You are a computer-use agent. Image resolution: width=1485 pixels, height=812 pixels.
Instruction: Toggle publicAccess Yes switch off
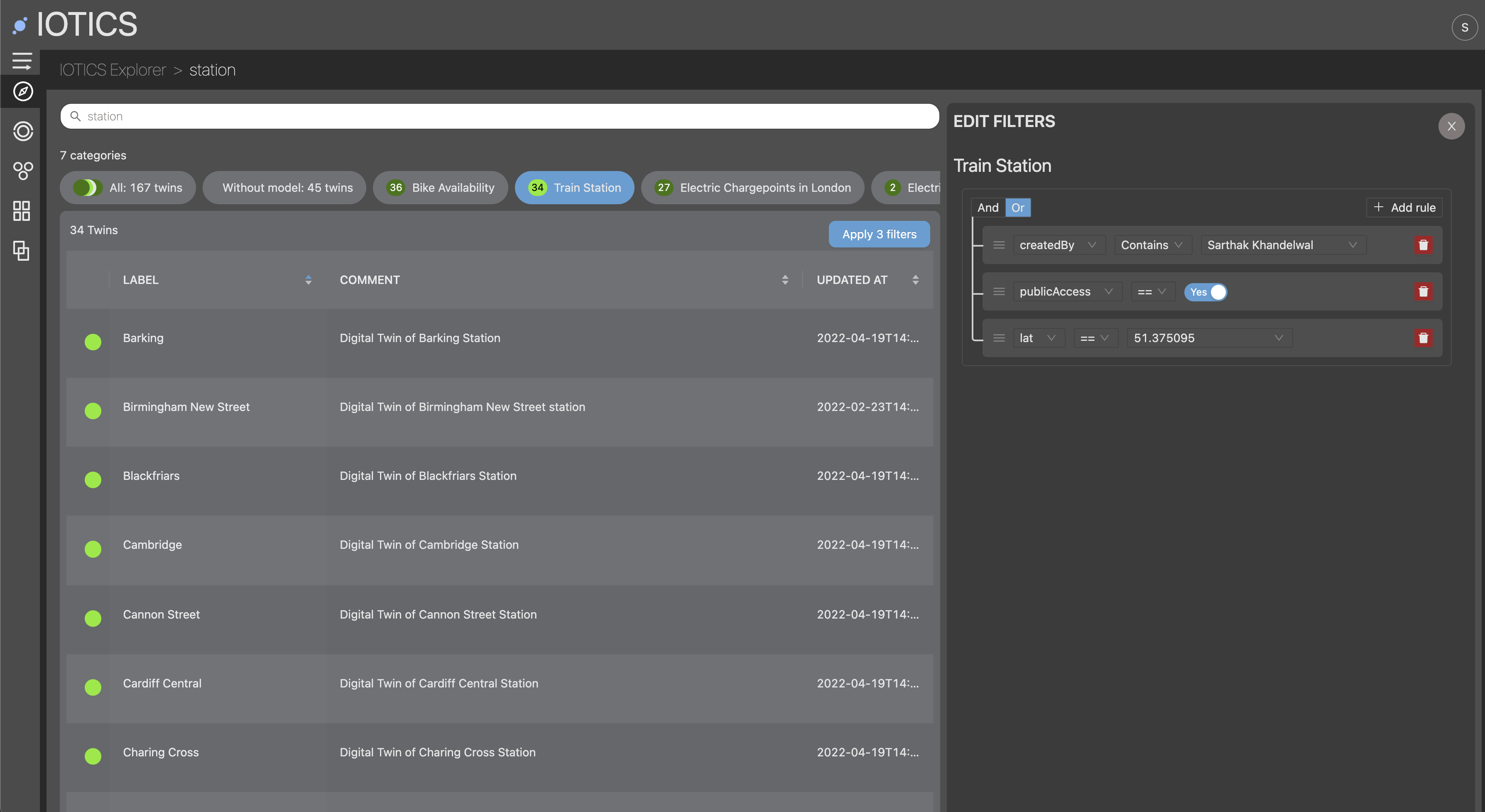(x=1205, y=291)
